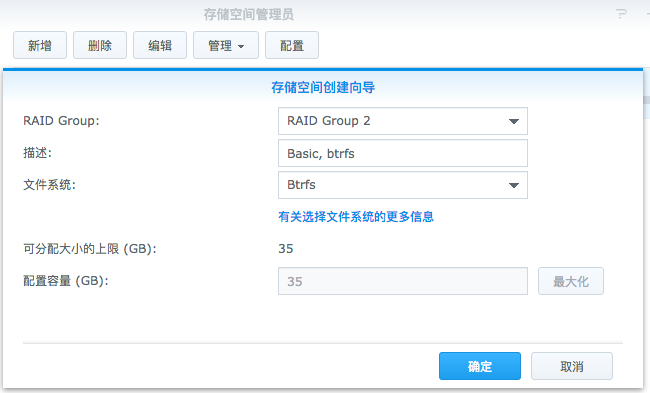Click the 配置容量 (GB) input field
The image size is (650, 393).
click(x=403, y=281)
